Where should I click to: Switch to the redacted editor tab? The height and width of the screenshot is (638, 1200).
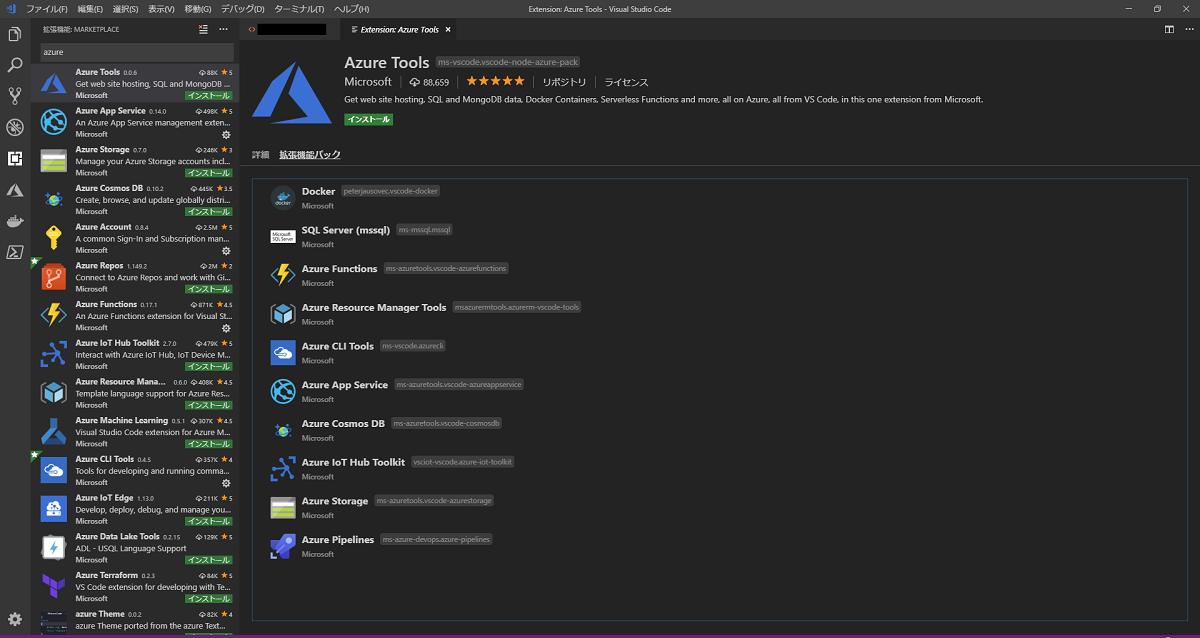coord(290,30)
